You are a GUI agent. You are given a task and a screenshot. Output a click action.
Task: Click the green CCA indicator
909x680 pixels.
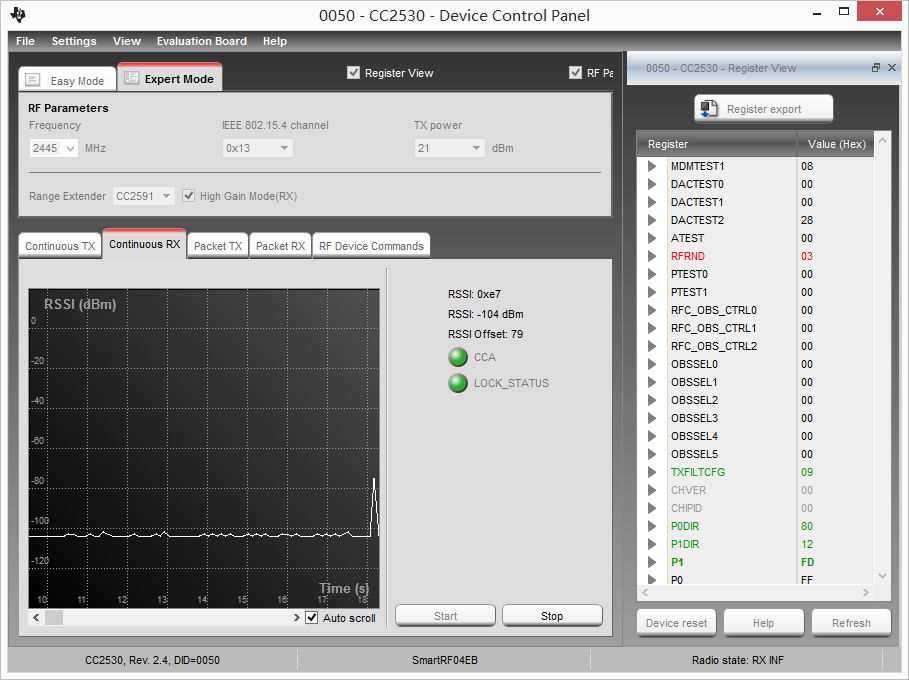click(458, 357)
